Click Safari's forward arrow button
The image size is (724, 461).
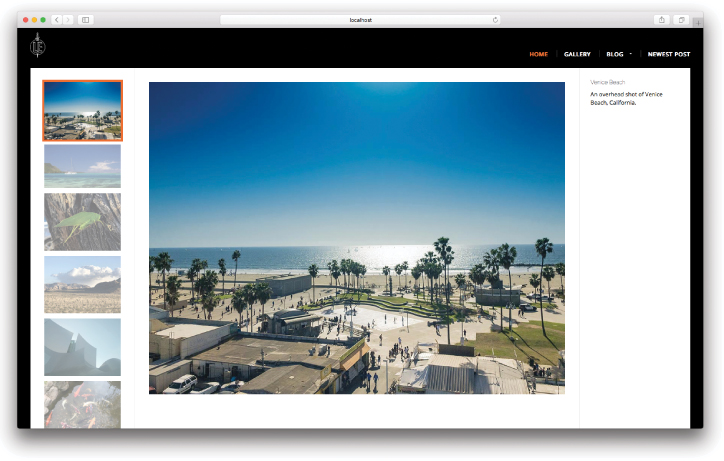pyautogui.click(x=67, y=20)
